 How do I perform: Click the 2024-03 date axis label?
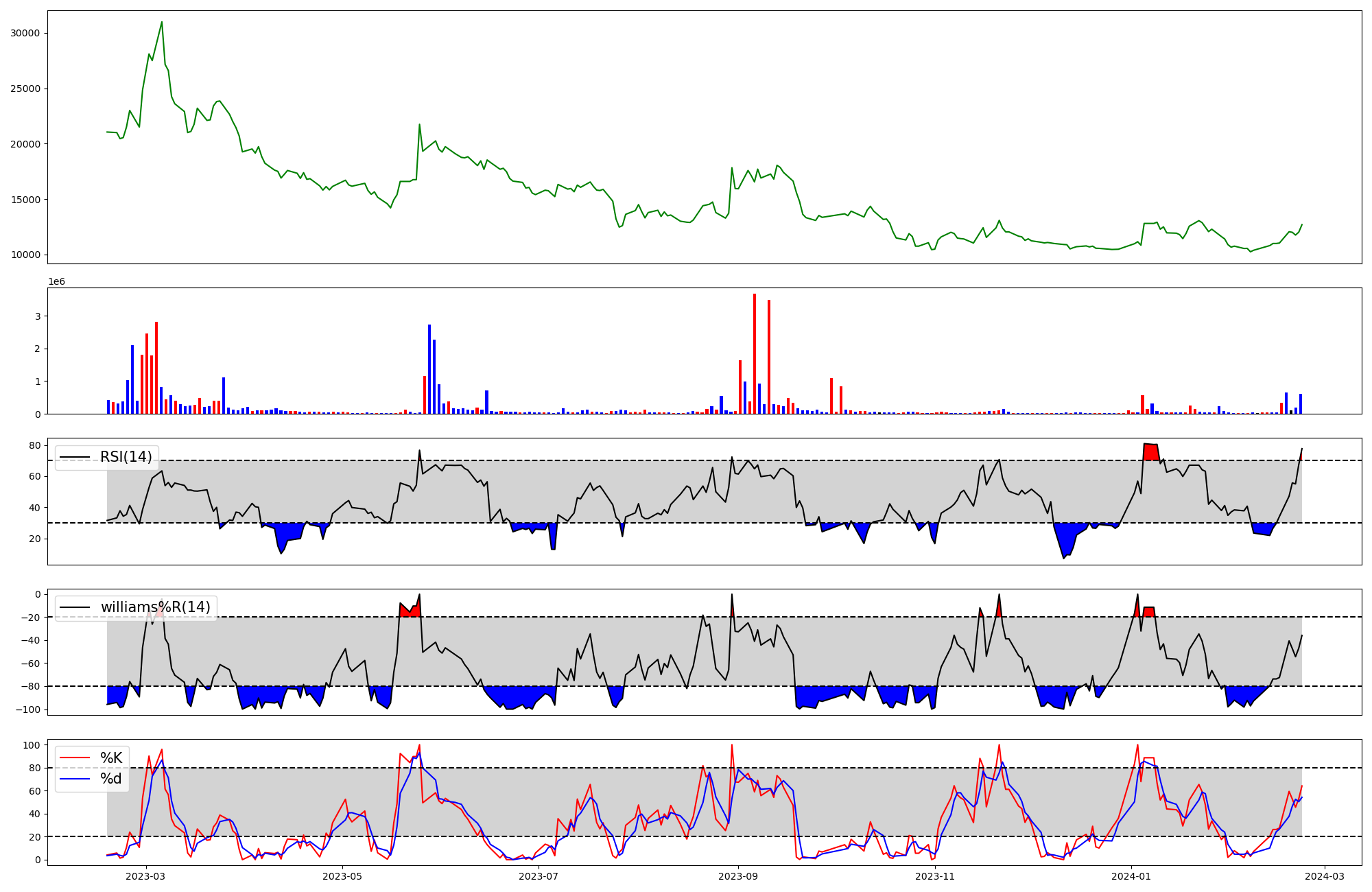[1325, 876]
